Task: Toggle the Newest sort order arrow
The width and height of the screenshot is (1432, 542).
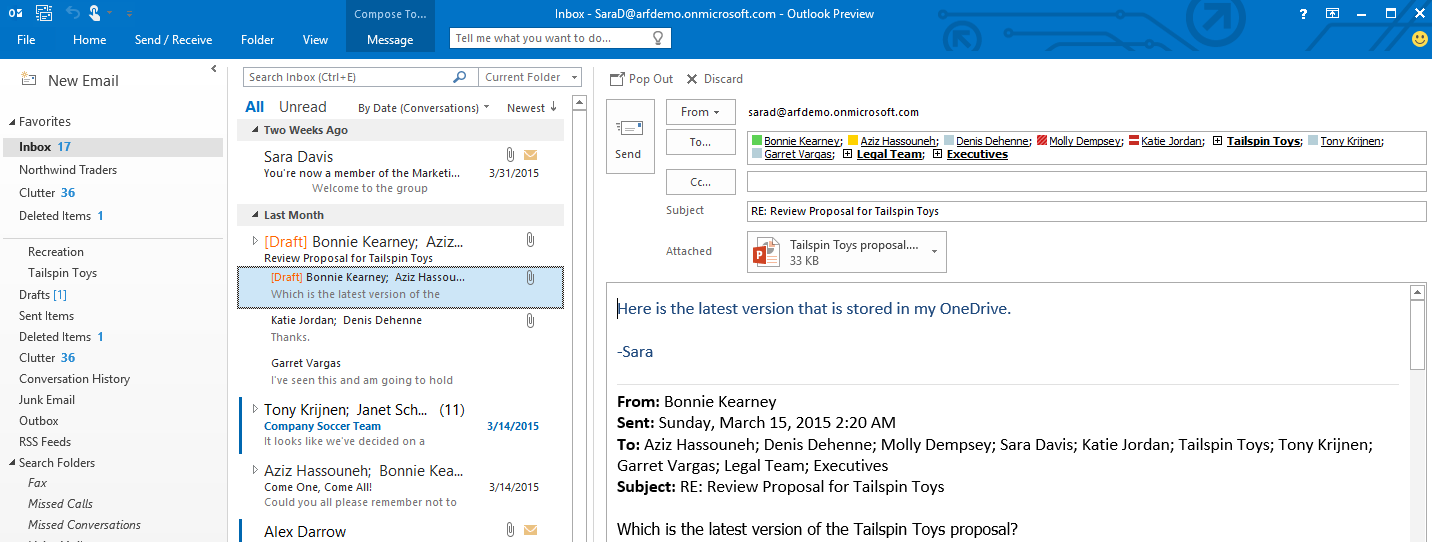Action: pyautogui.click(x=532, y=108)
